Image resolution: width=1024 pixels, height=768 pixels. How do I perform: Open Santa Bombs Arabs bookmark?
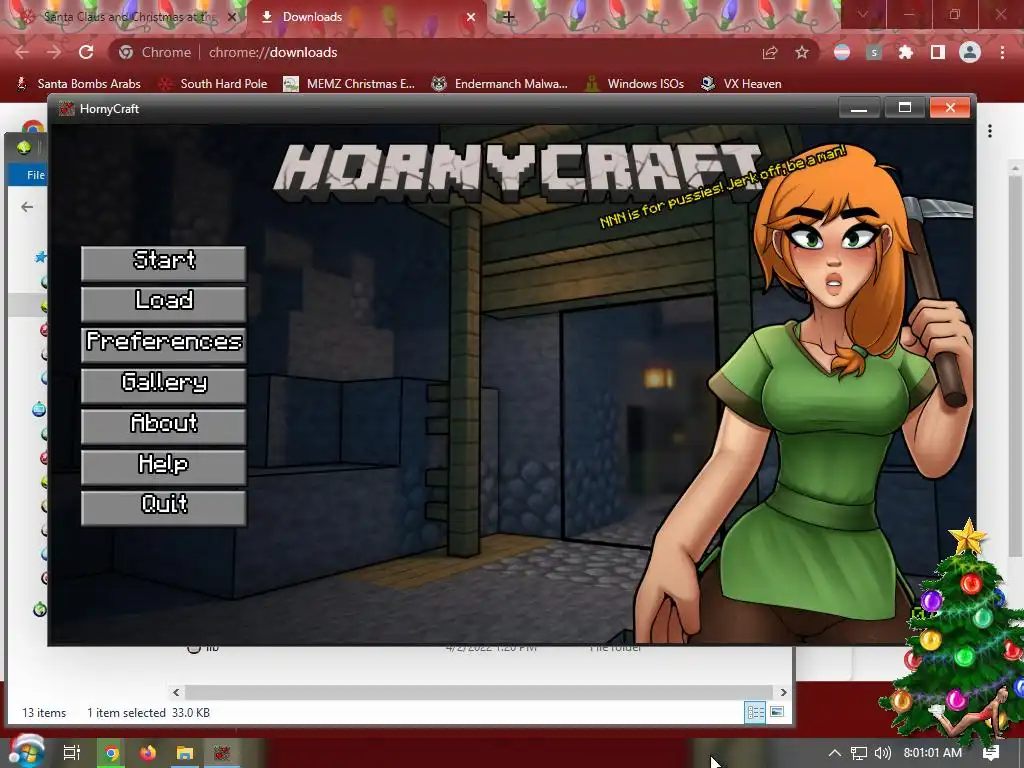78,84
